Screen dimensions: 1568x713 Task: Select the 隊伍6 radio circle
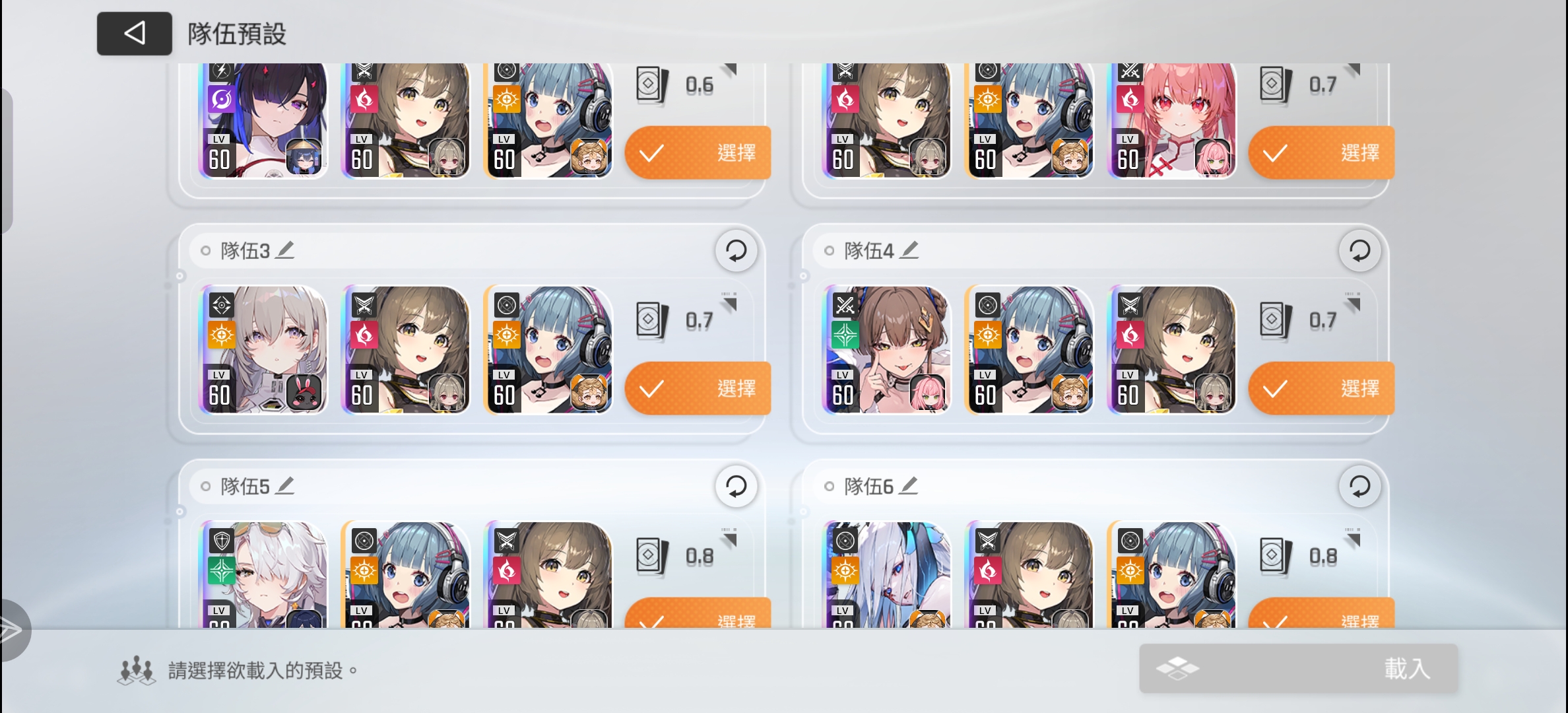pos(830,487)
